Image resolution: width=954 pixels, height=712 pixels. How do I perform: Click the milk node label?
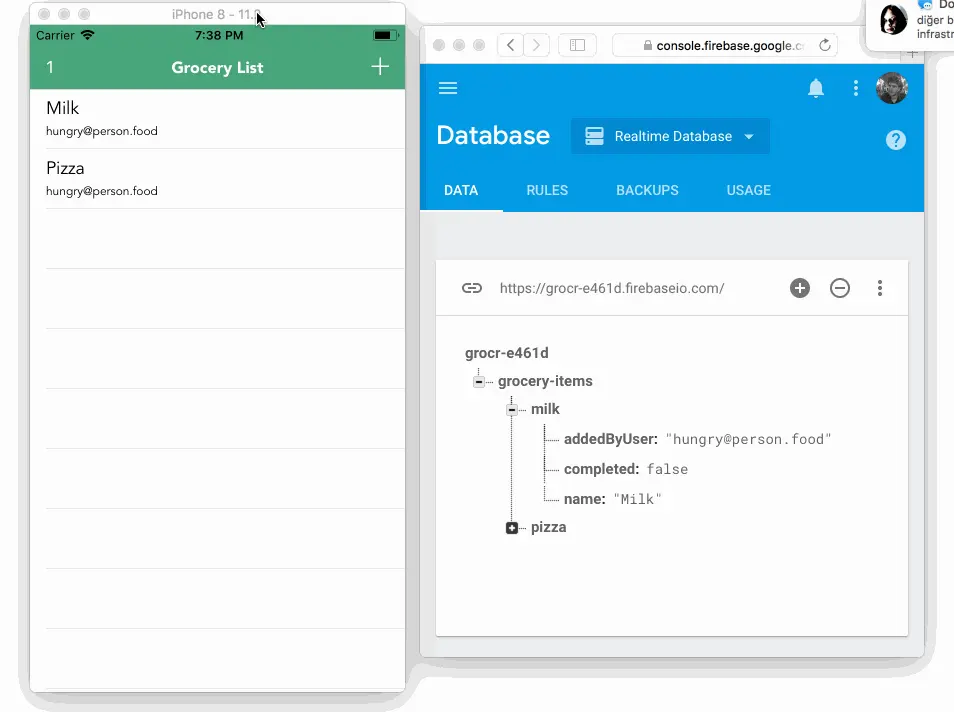pos(545,409)
